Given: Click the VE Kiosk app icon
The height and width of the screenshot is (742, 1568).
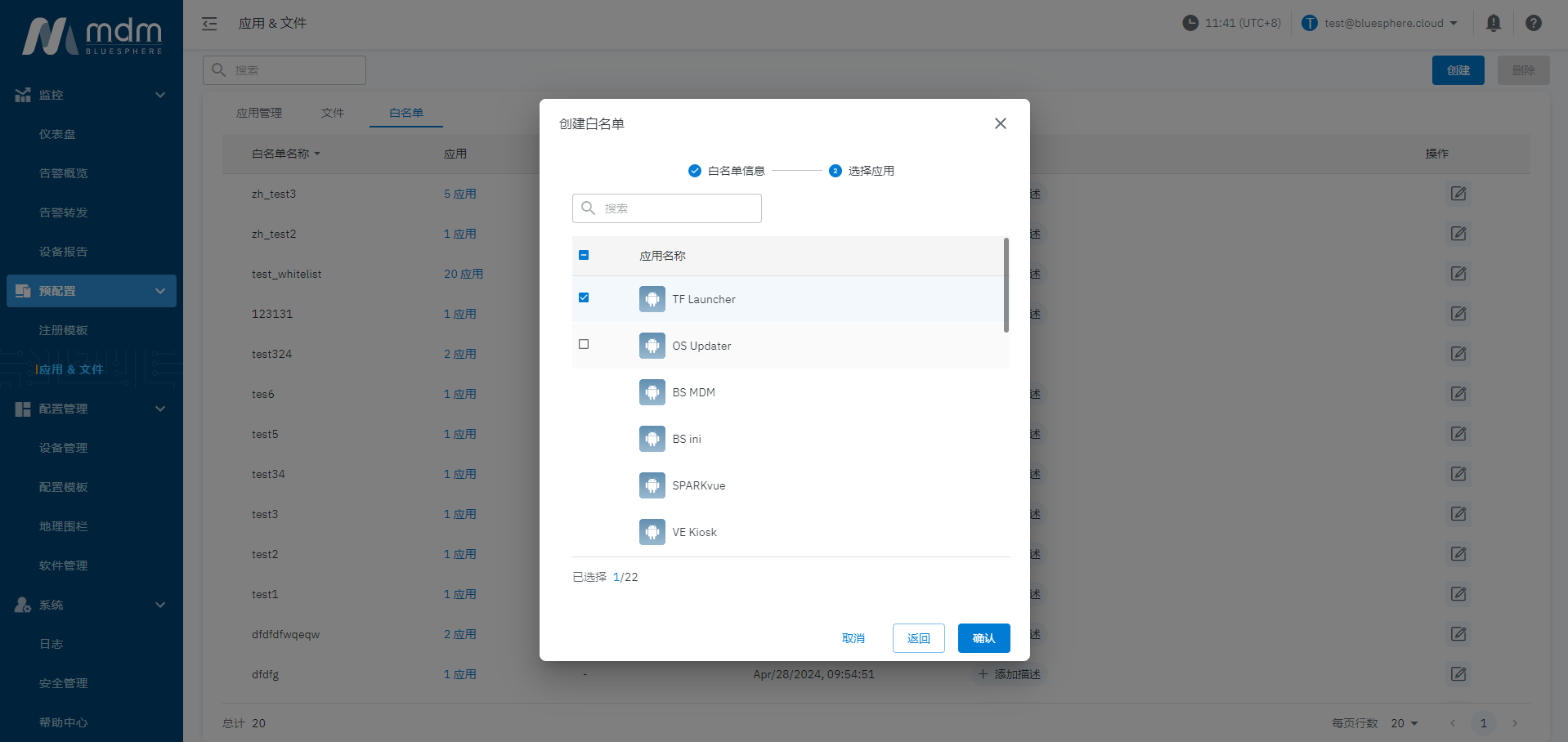Looking at the screenshot, I should coord(652,532).
